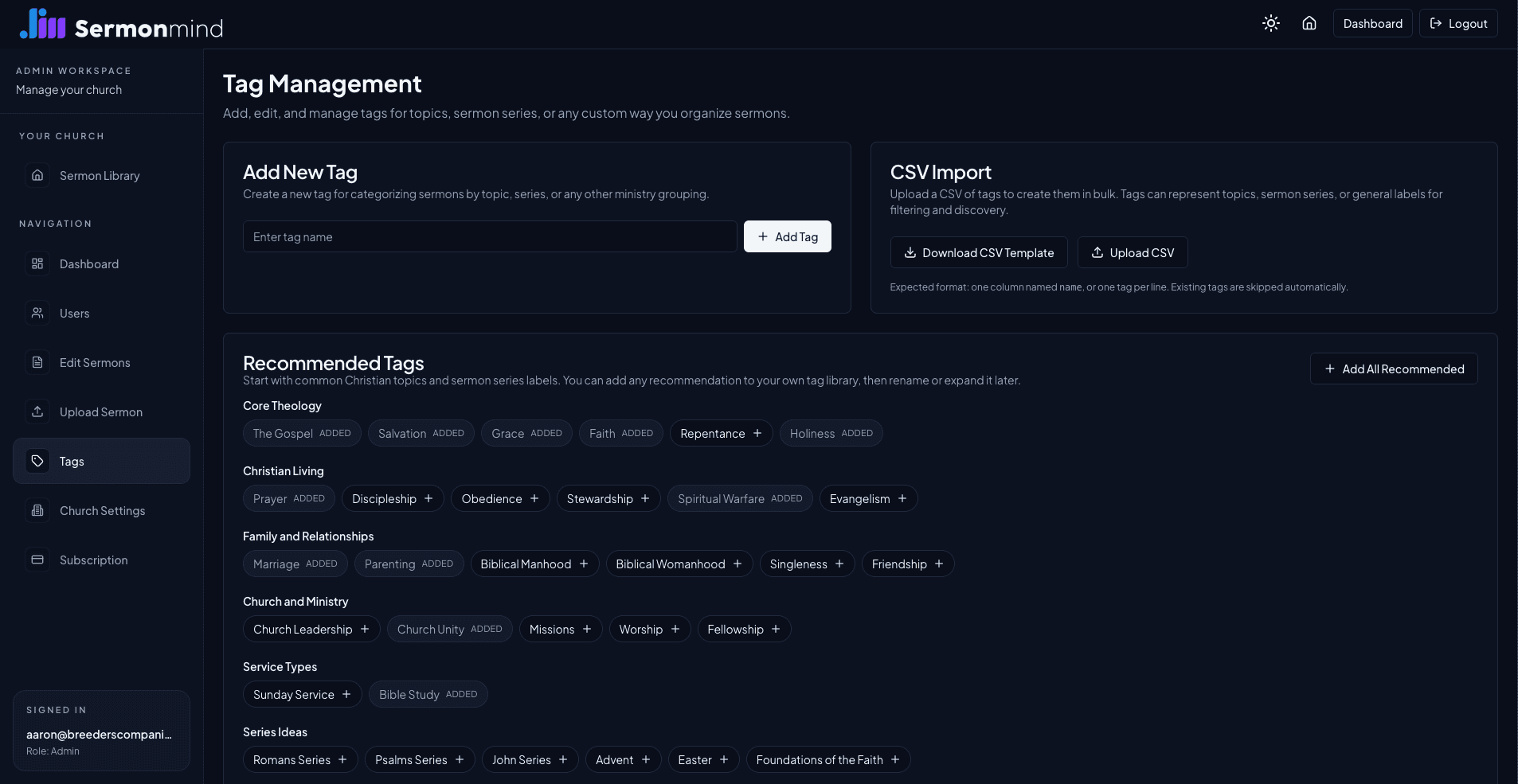Click the plus icon on Romans Series

[342, 759]
